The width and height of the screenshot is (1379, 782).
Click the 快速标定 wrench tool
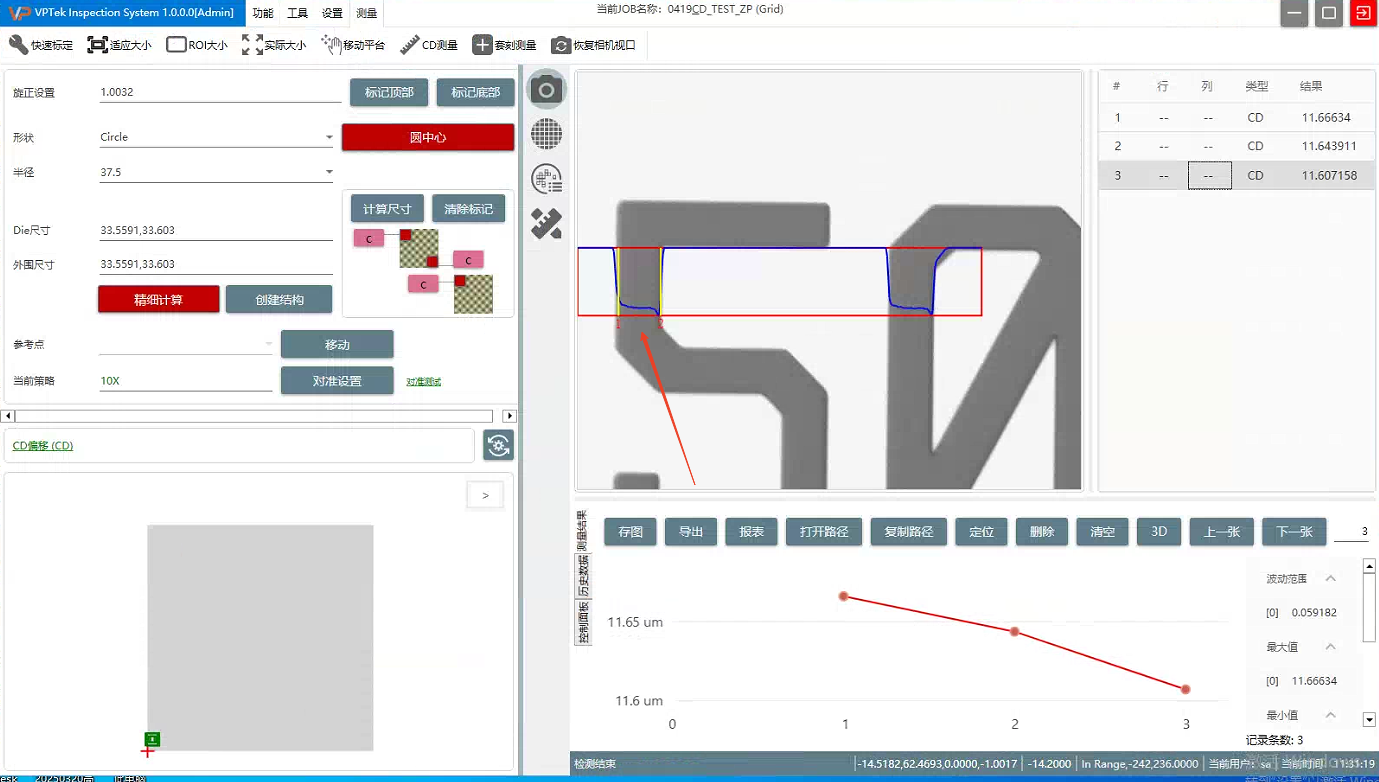pyautogui.click(x=41, y=45)
